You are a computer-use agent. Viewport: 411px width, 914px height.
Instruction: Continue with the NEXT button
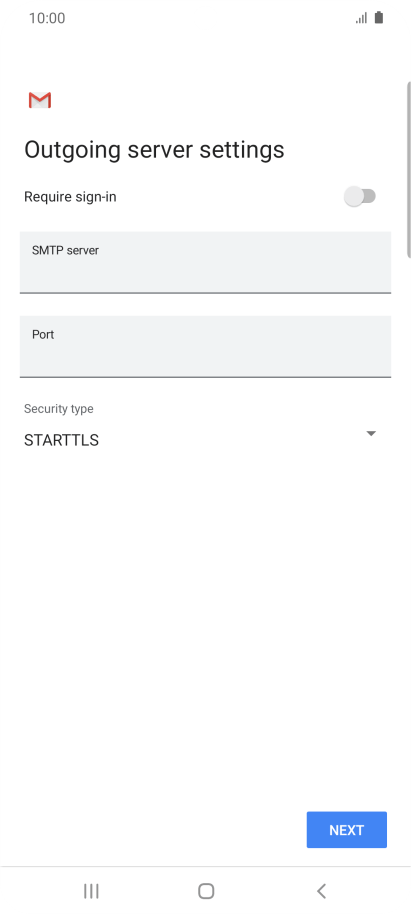pos(346,829)
